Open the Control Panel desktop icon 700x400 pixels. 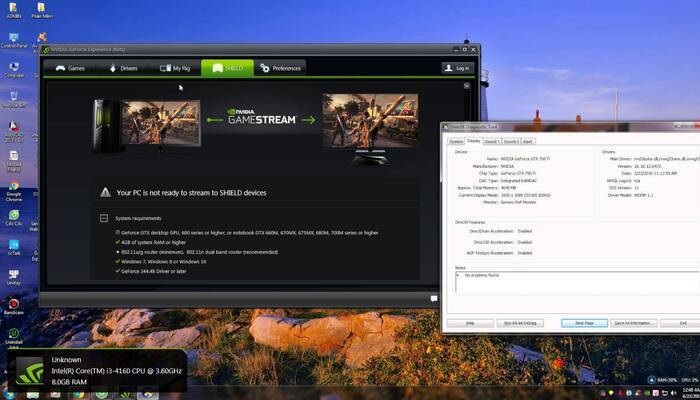pyautogui.click(x=14, y=41)
